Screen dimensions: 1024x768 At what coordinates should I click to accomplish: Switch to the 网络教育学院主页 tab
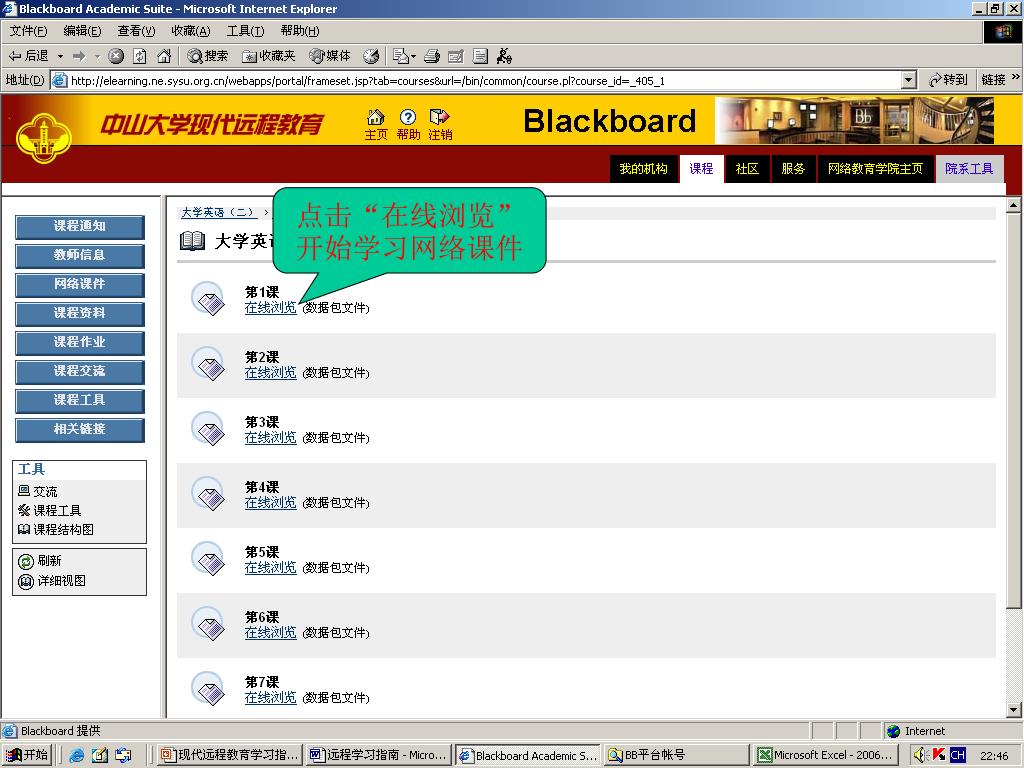tap(875, 169)
